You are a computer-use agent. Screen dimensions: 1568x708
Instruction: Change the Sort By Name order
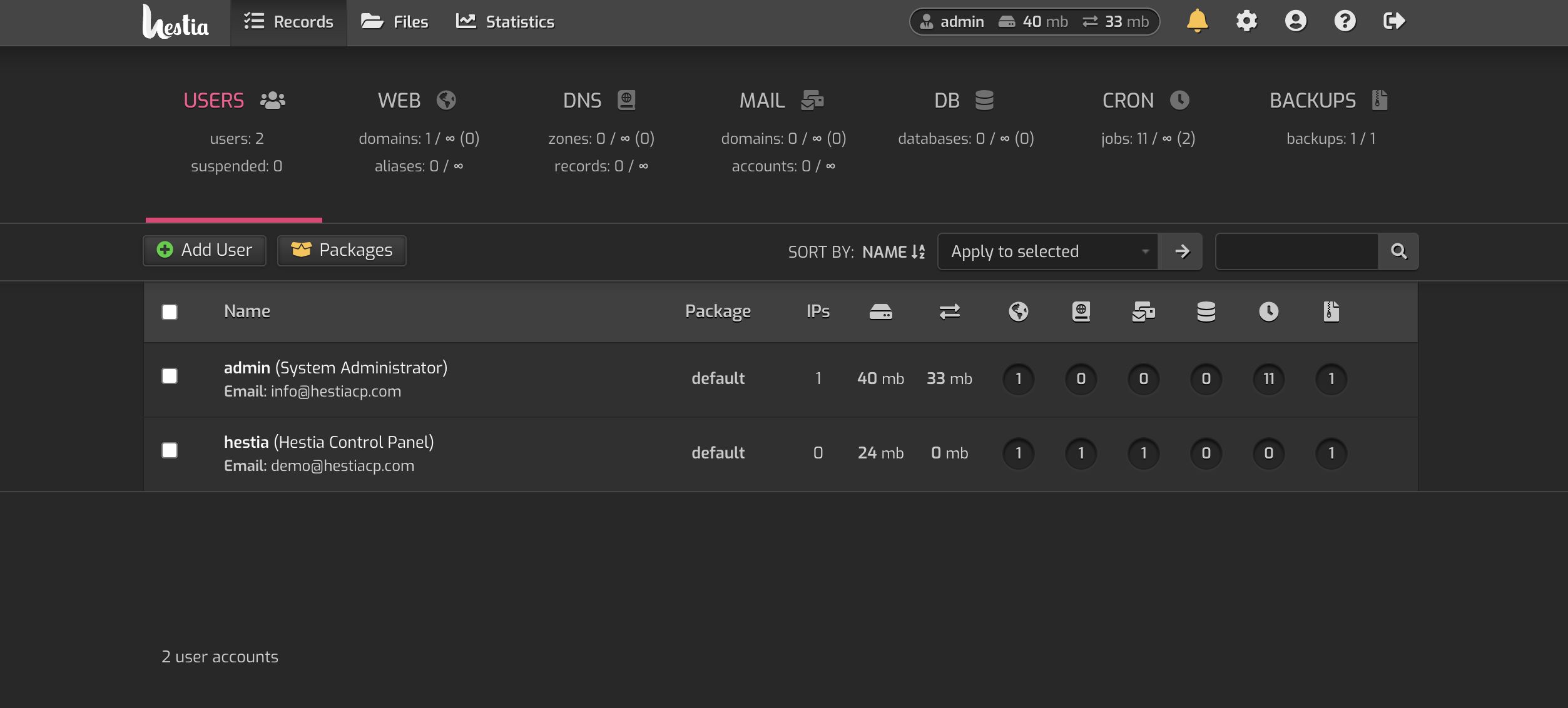pos(893,252)
